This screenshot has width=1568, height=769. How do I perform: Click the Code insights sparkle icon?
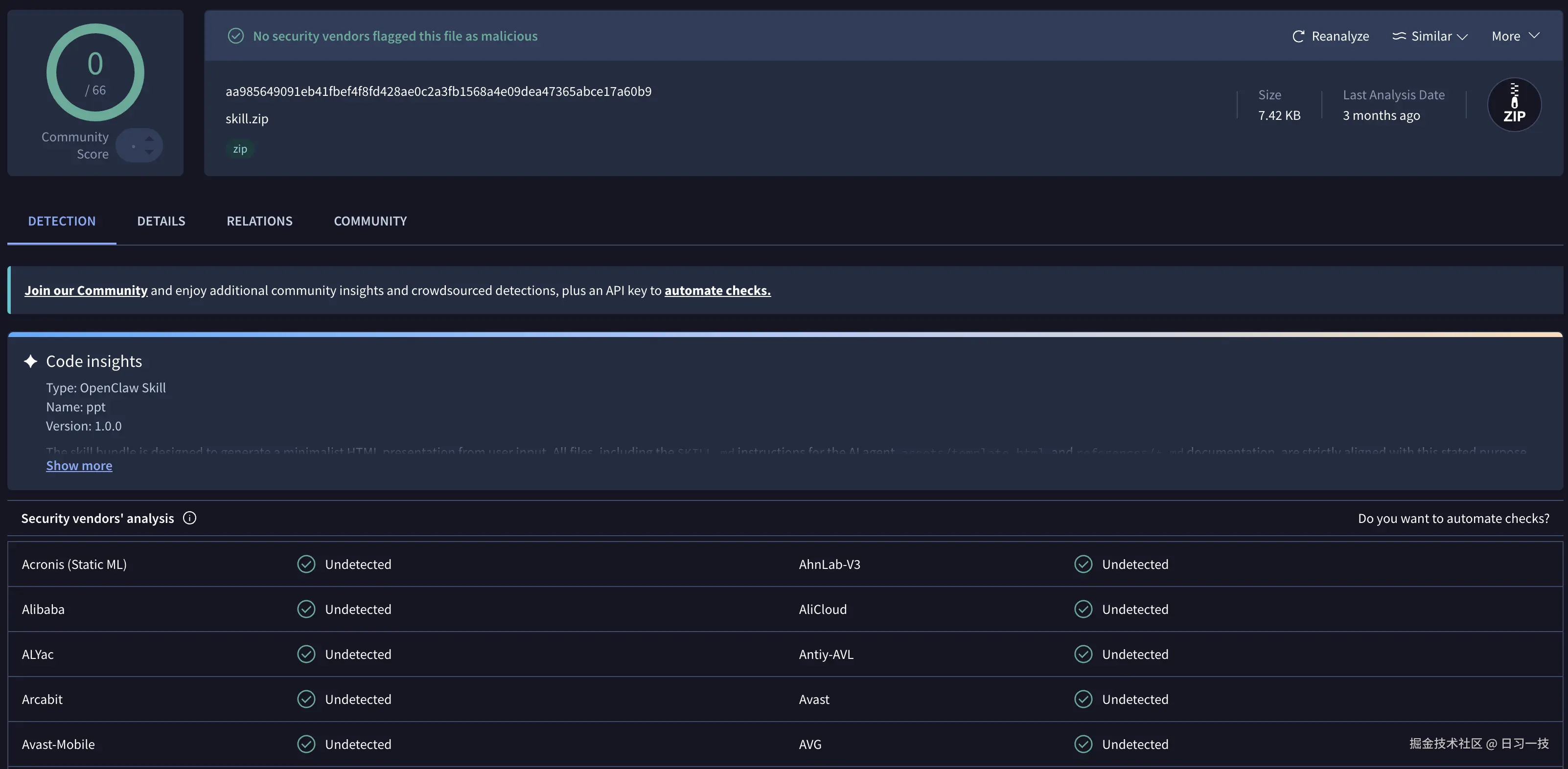[x=30, y=362]
